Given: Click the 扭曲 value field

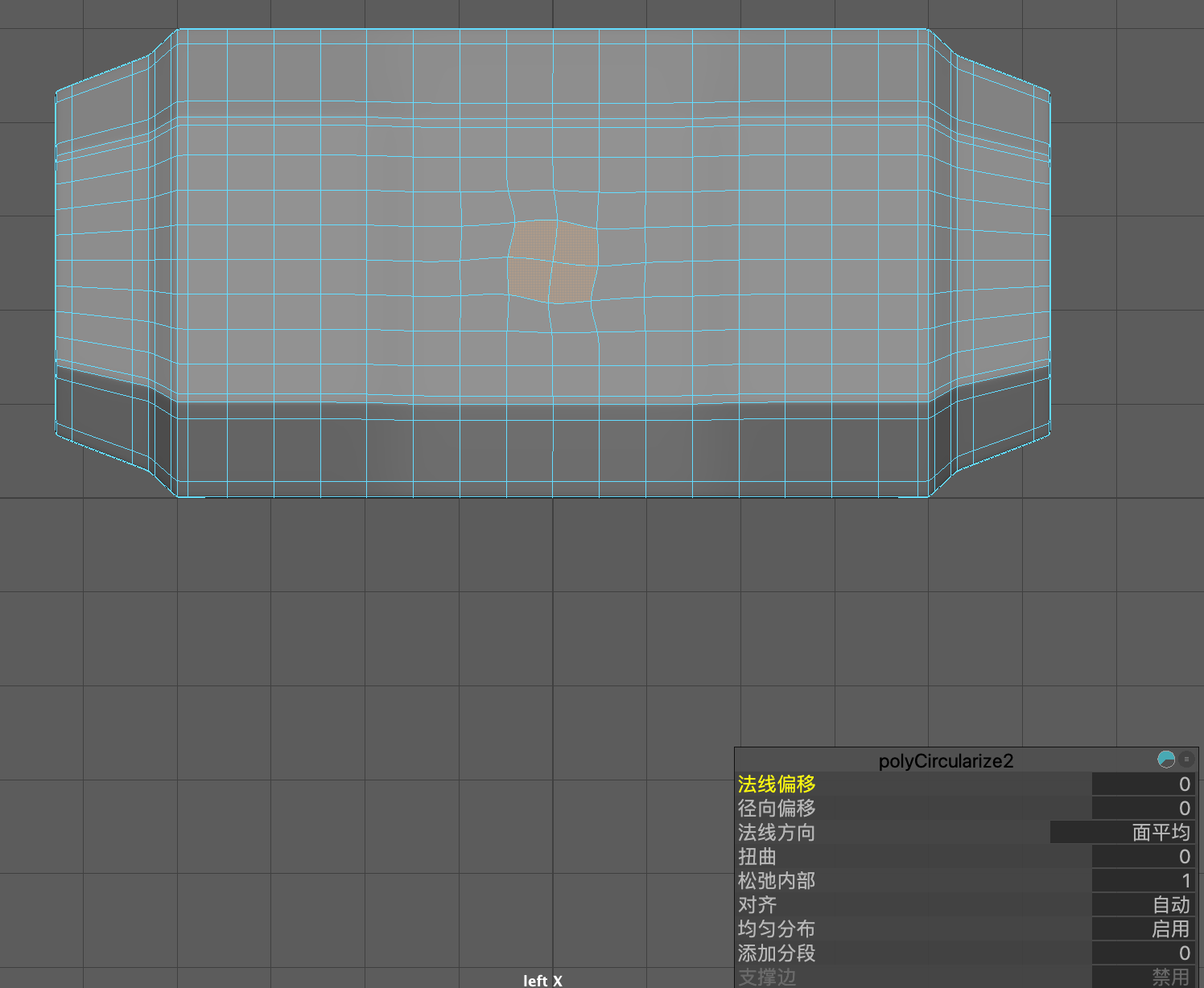Looking at the screenshot, I should click(1144, 856).
